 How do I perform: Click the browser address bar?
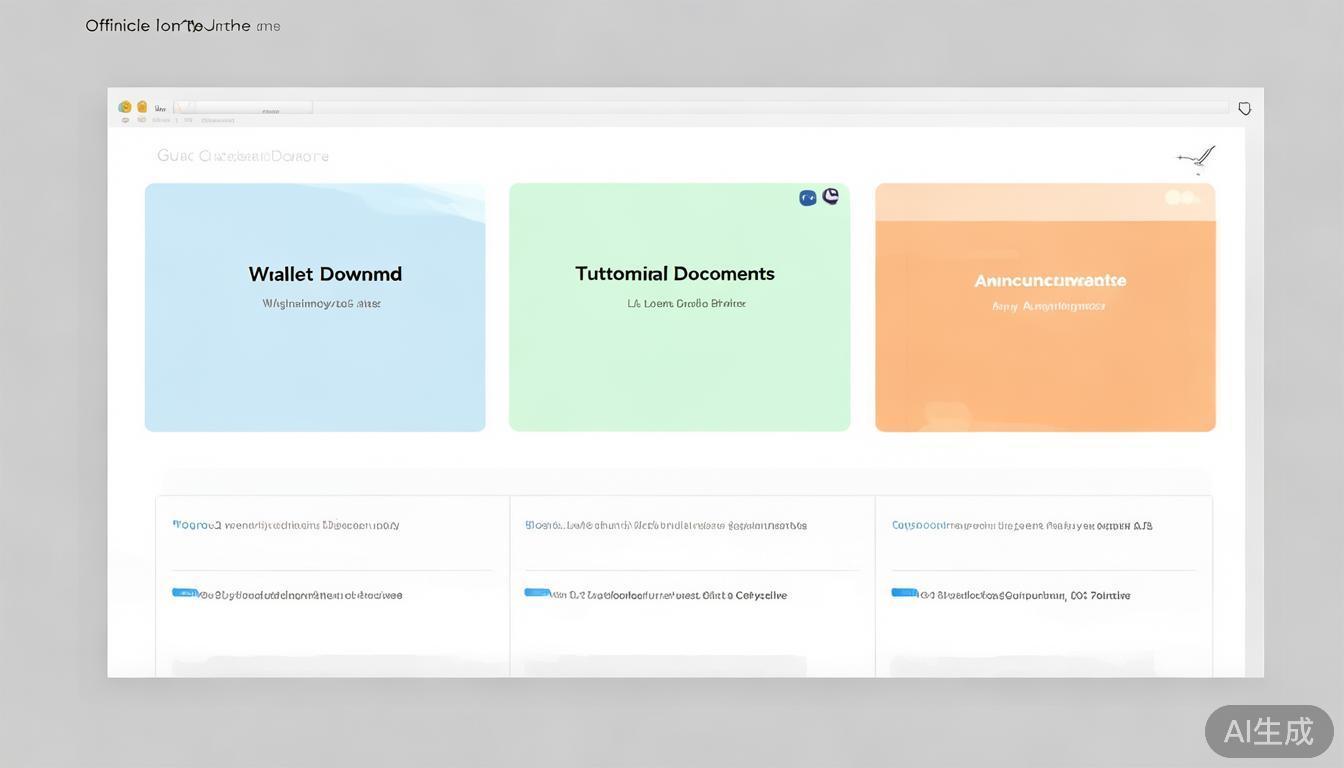click(770, 107)
